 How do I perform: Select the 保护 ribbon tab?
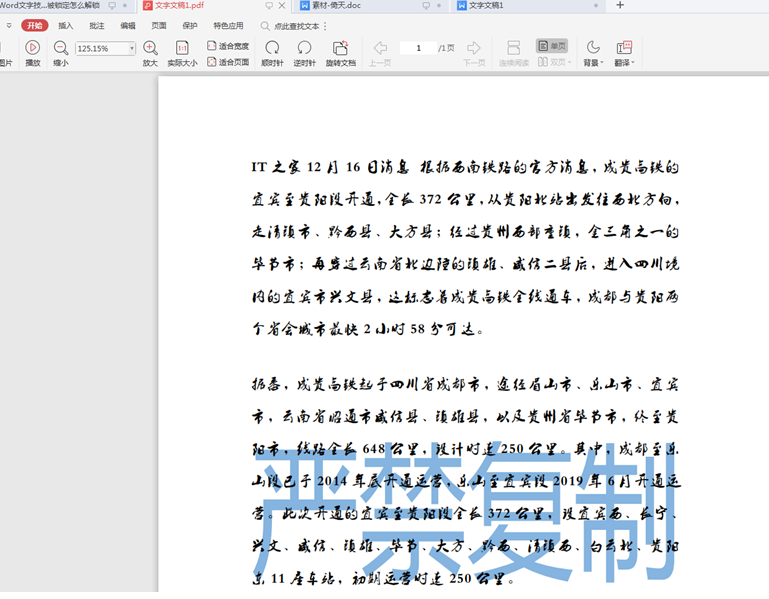click(190, 26)
